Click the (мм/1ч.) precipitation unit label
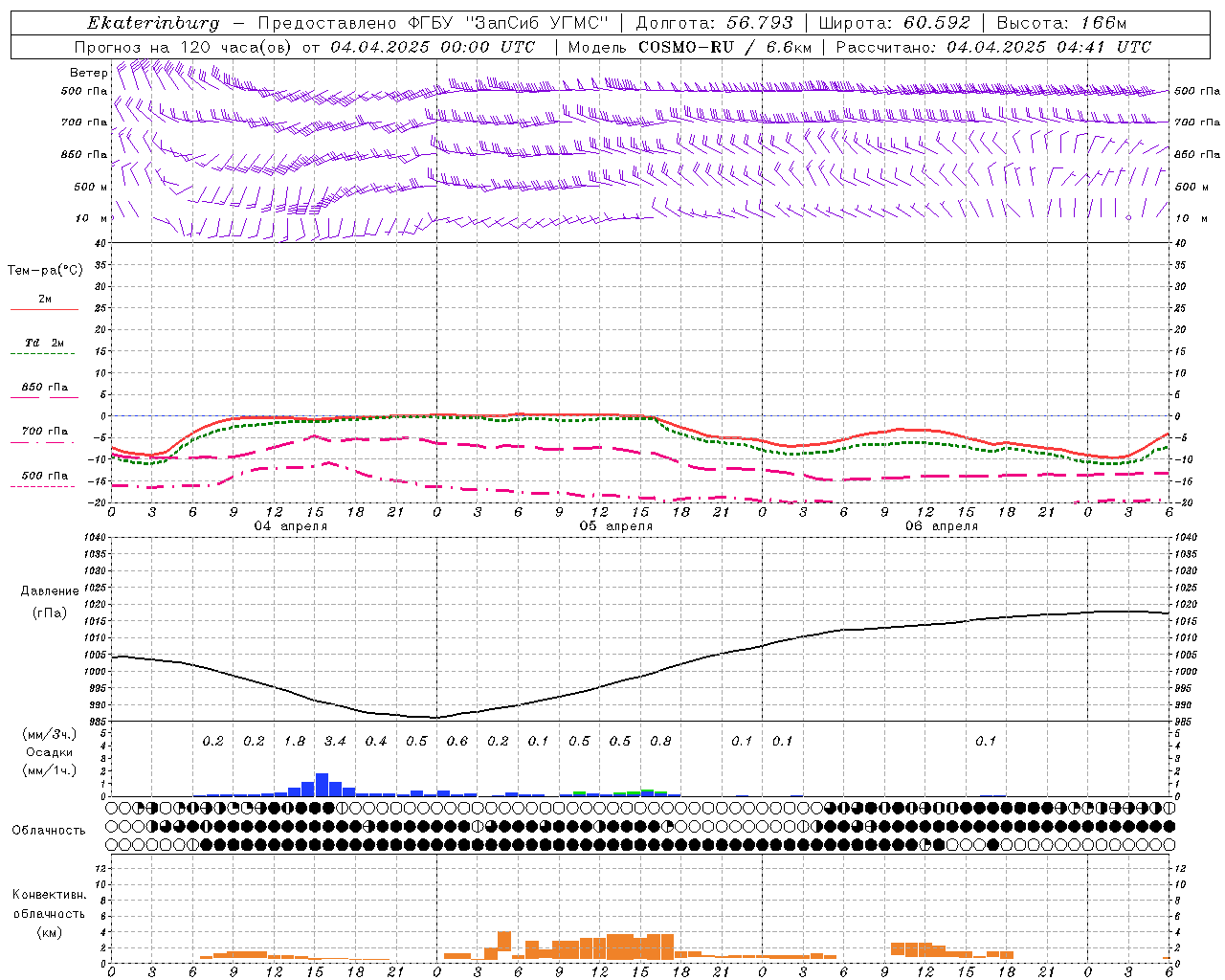 (50, 770)
